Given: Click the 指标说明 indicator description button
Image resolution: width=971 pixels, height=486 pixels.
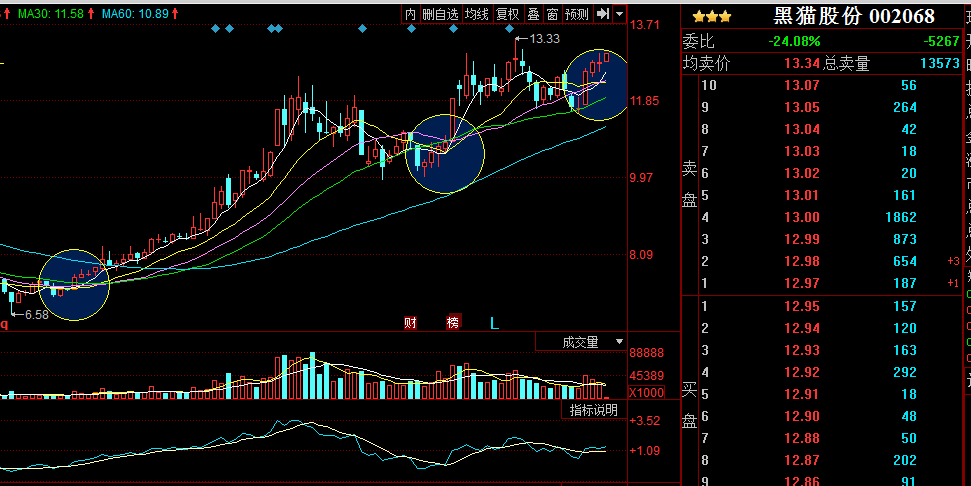Looking at the screenshot, I should (594, 410).
